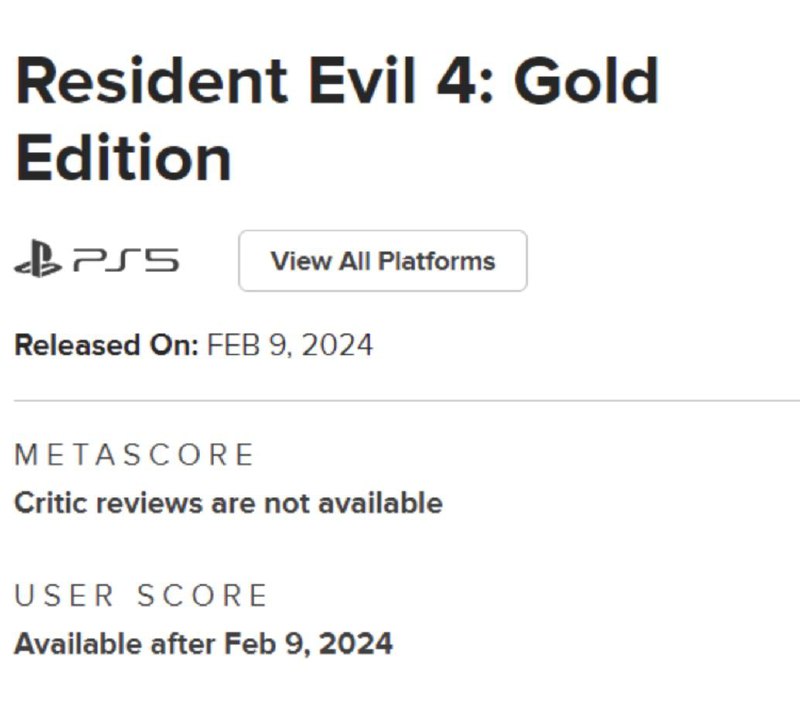Click the word Critic in the Metascore message

click(x=50, y=502)
